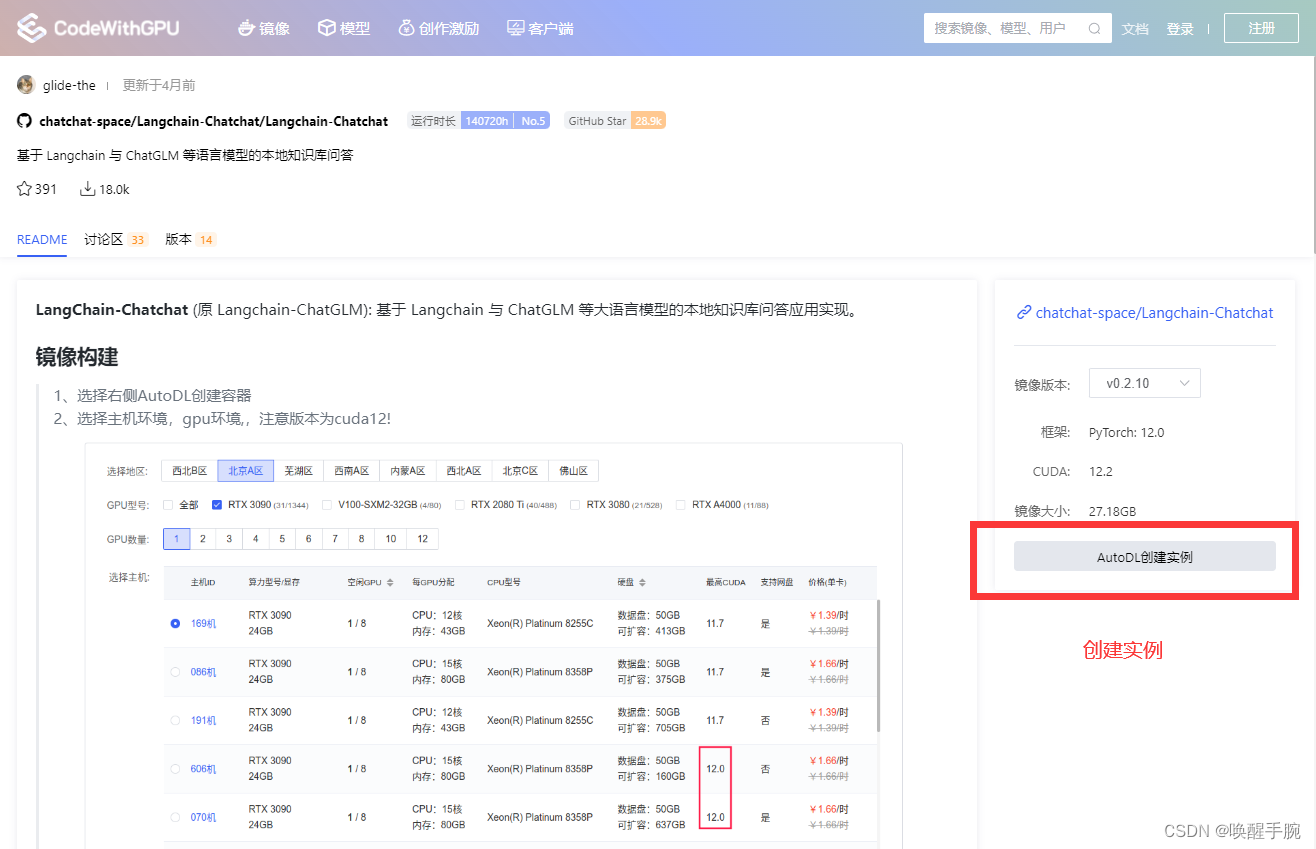
Task: Select the 070机 host radio button
Action: (175, 817)
